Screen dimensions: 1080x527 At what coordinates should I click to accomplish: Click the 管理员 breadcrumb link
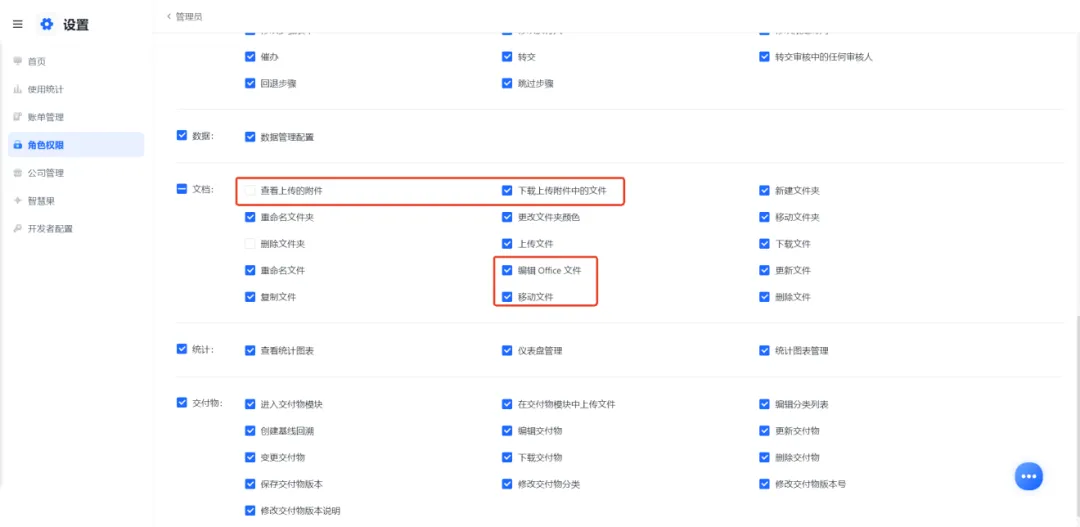[x=189, y=16]
